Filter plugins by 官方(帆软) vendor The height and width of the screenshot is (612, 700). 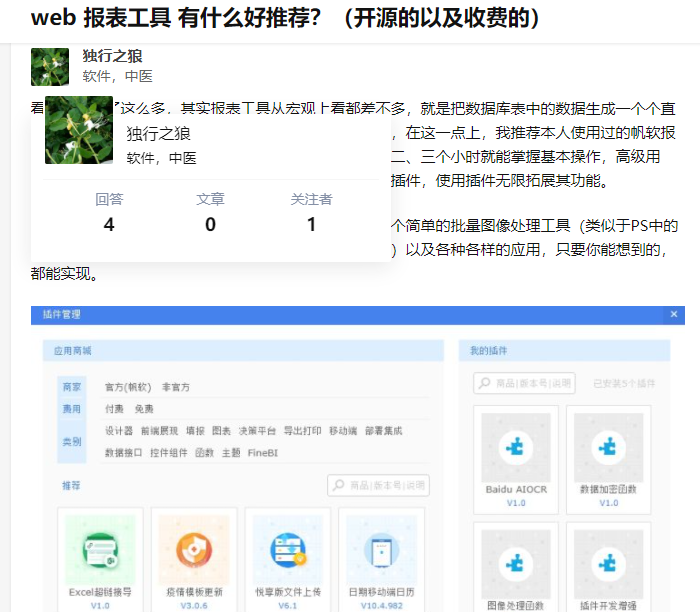coord(128,387)
